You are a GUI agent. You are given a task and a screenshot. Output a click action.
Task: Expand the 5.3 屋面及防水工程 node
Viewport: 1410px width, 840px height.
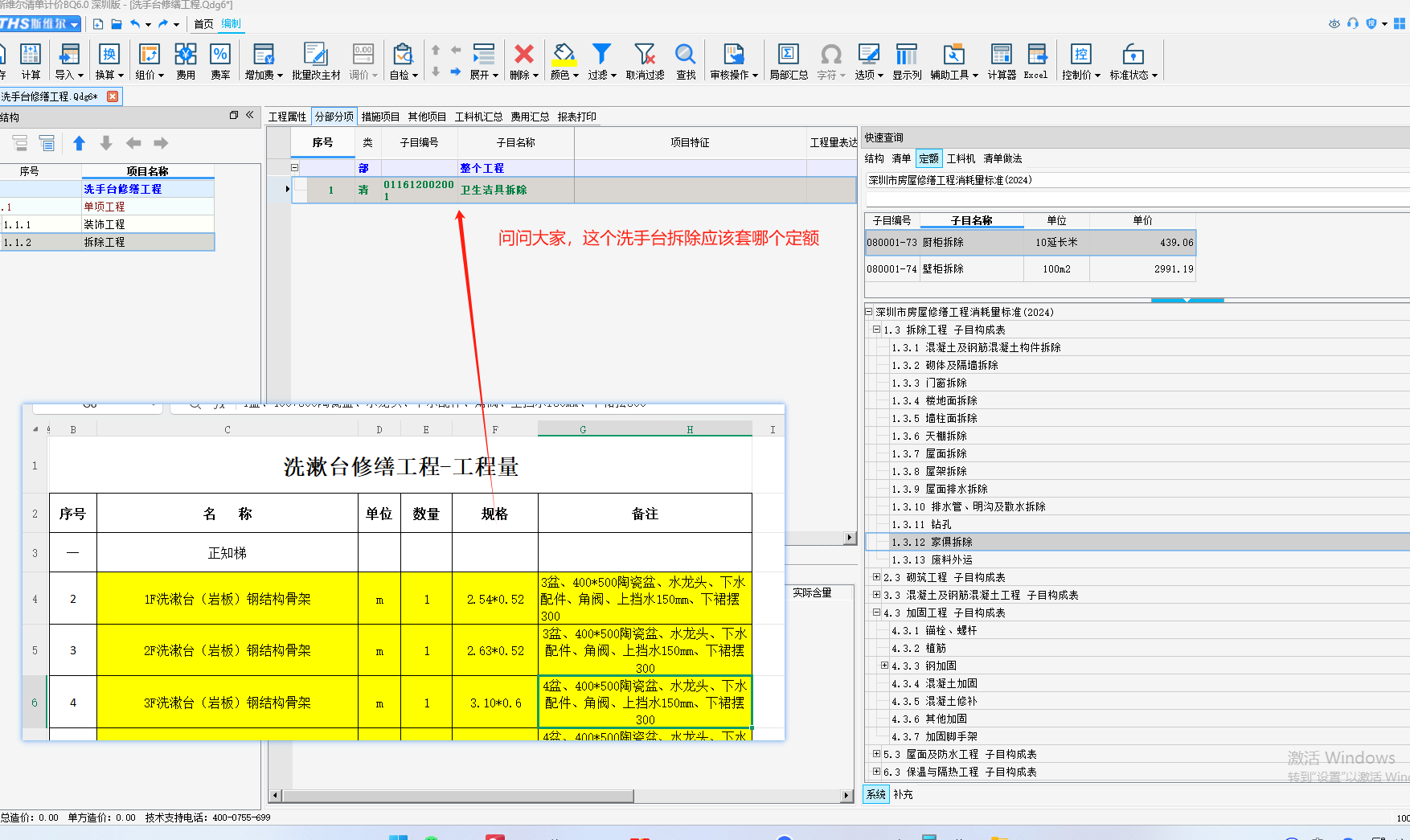[x=877, y=754]
